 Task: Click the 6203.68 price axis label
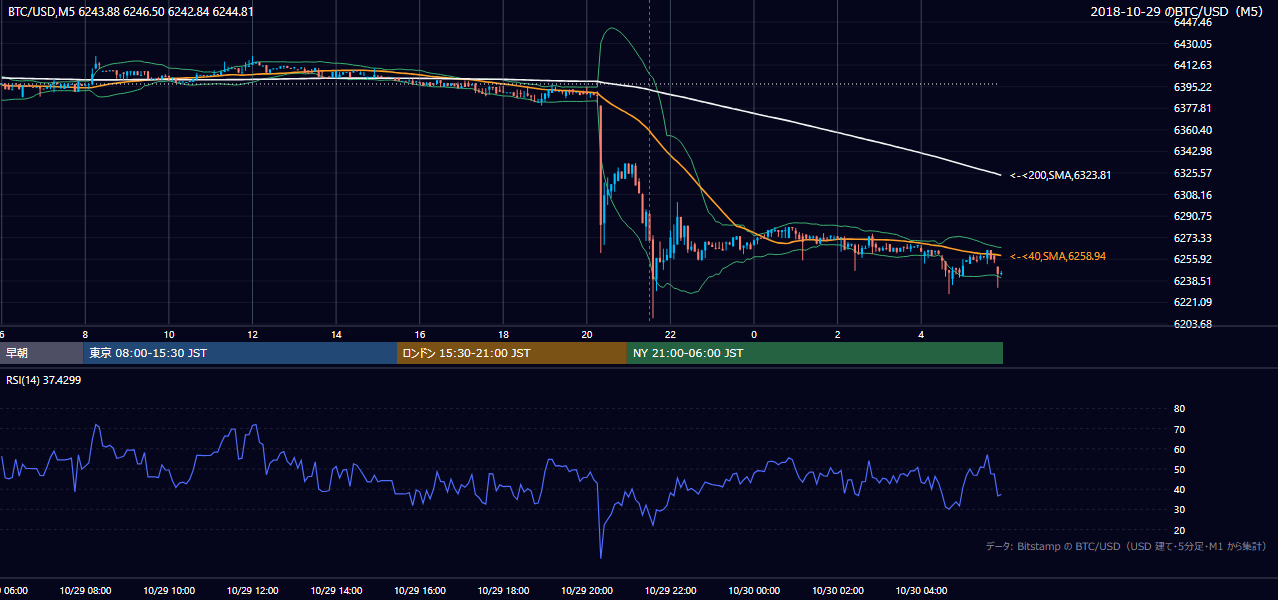(x=1193, y=324)
